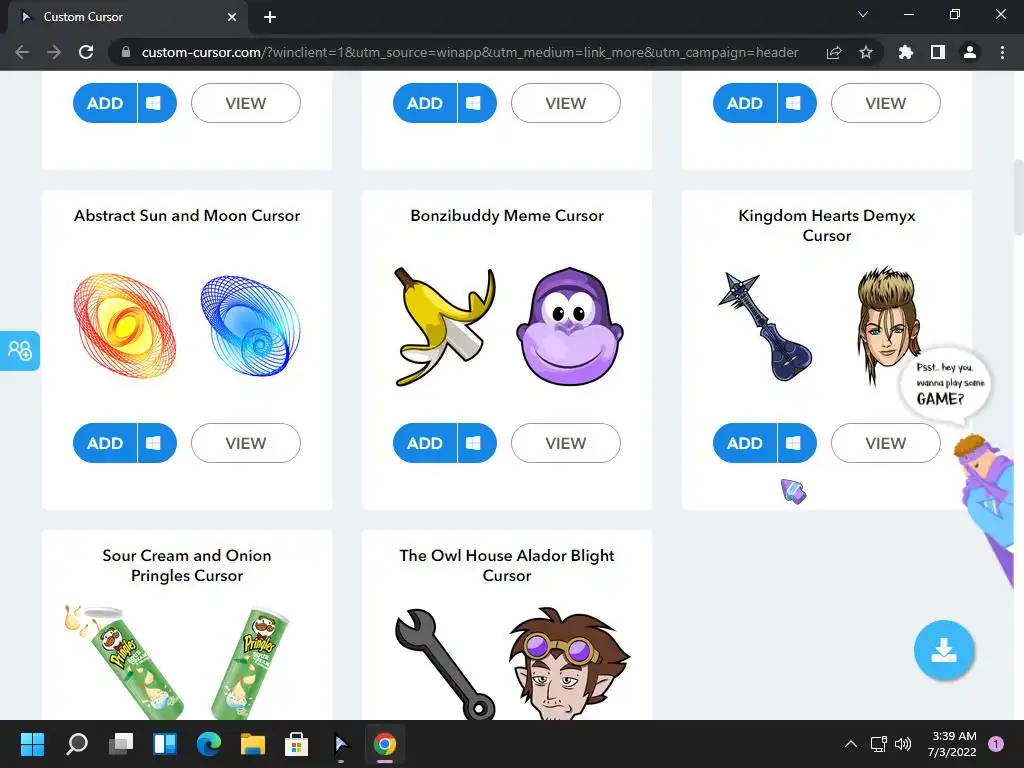Select the banana cursor image
Image resolution: width=1024 pixels, height=768 pixels.
pyautogui.click(x=444, y=326)
